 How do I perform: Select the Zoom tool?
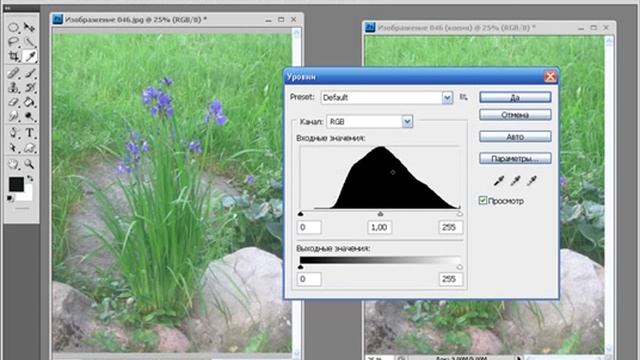click(29, 164)
